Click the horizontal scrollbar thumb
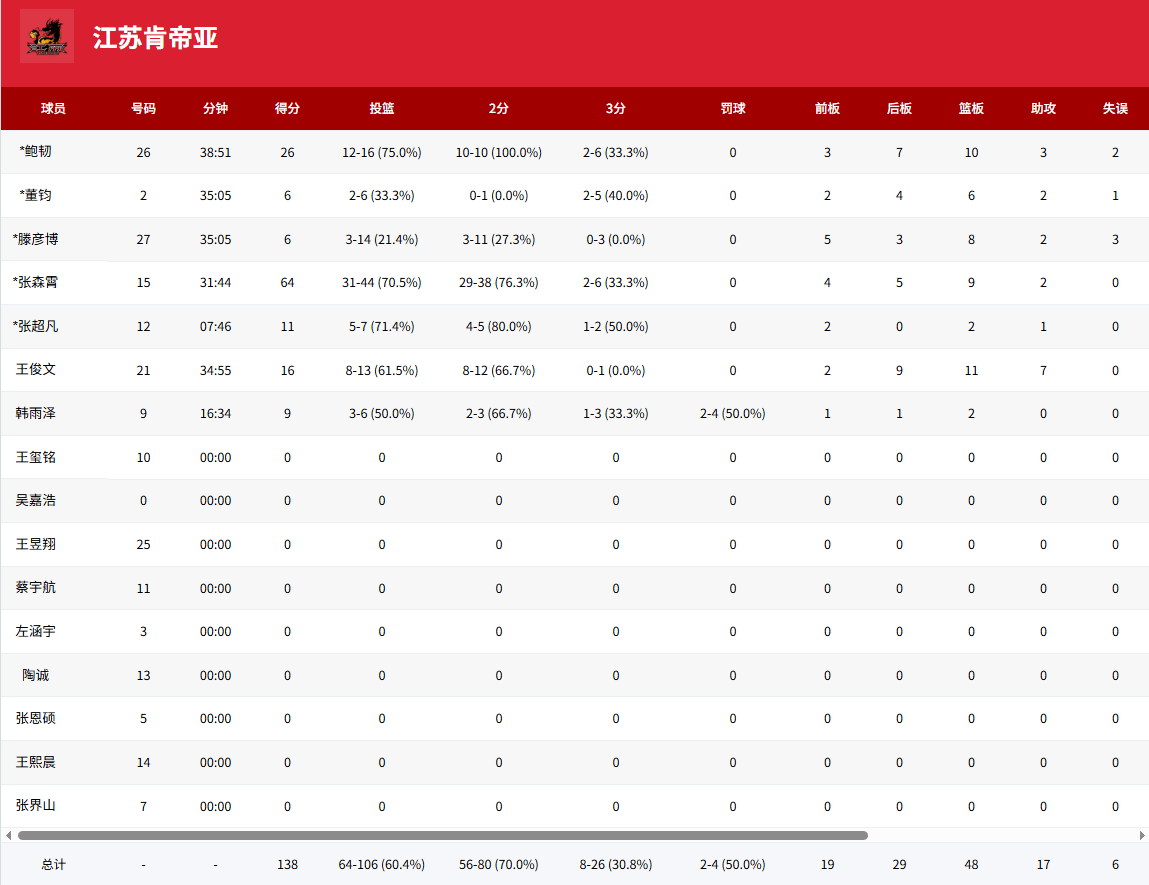The image size is (1149, 885). 442,835
